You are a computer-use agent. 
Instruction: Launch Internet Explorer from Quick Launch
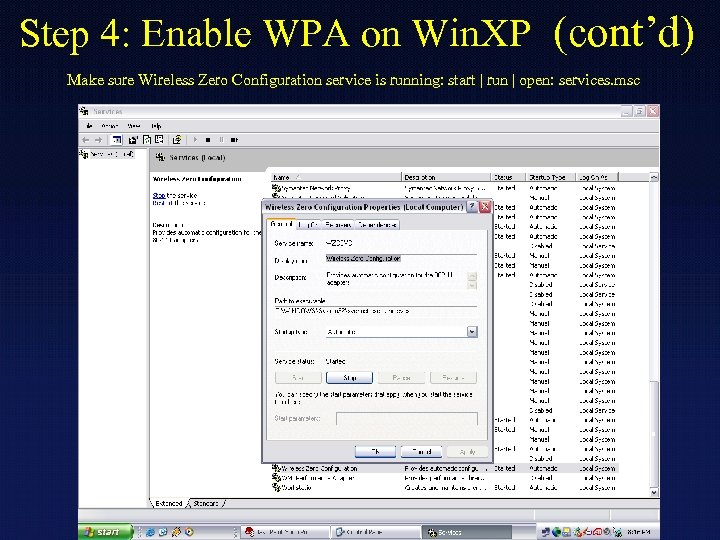tap(150, 532)
